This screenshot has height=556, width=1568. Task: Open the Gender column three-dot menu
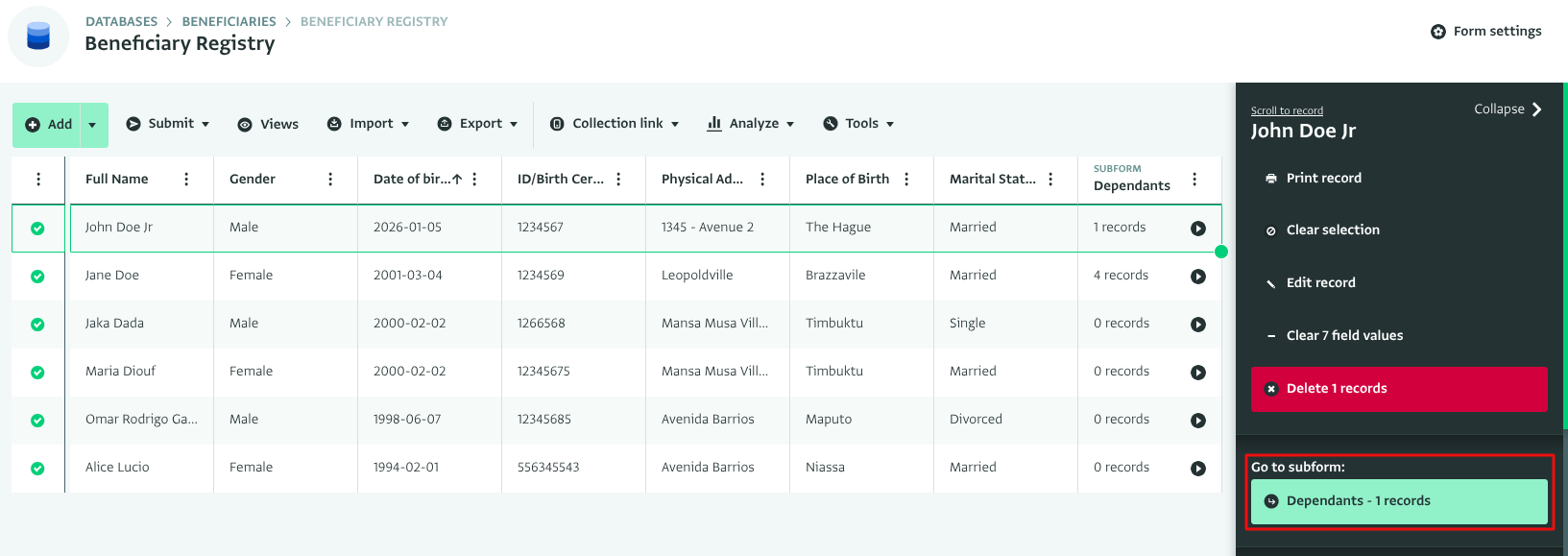coord(330,180)
